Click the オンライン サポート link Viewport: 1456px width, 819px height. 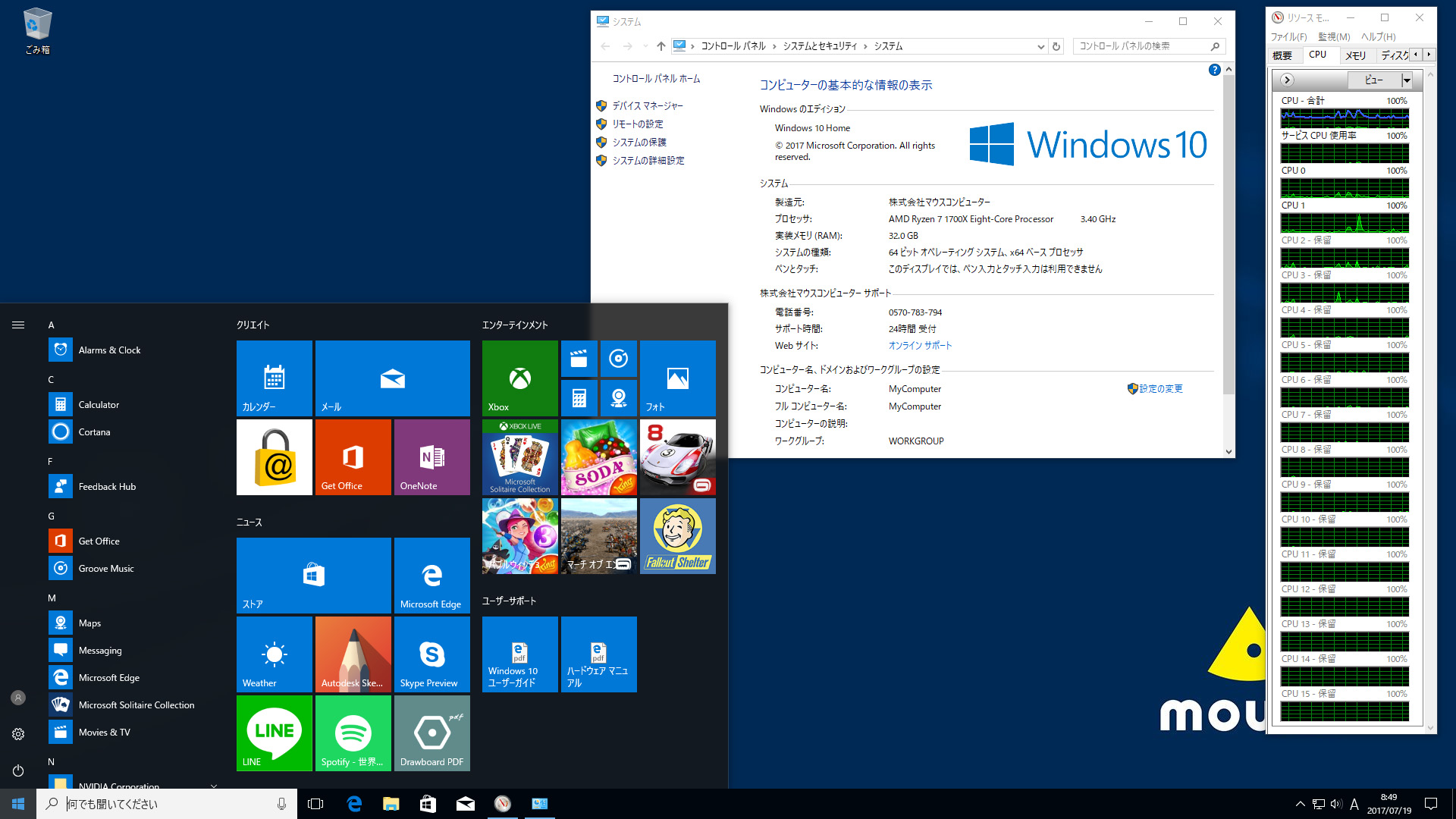[x=920, y=345]
